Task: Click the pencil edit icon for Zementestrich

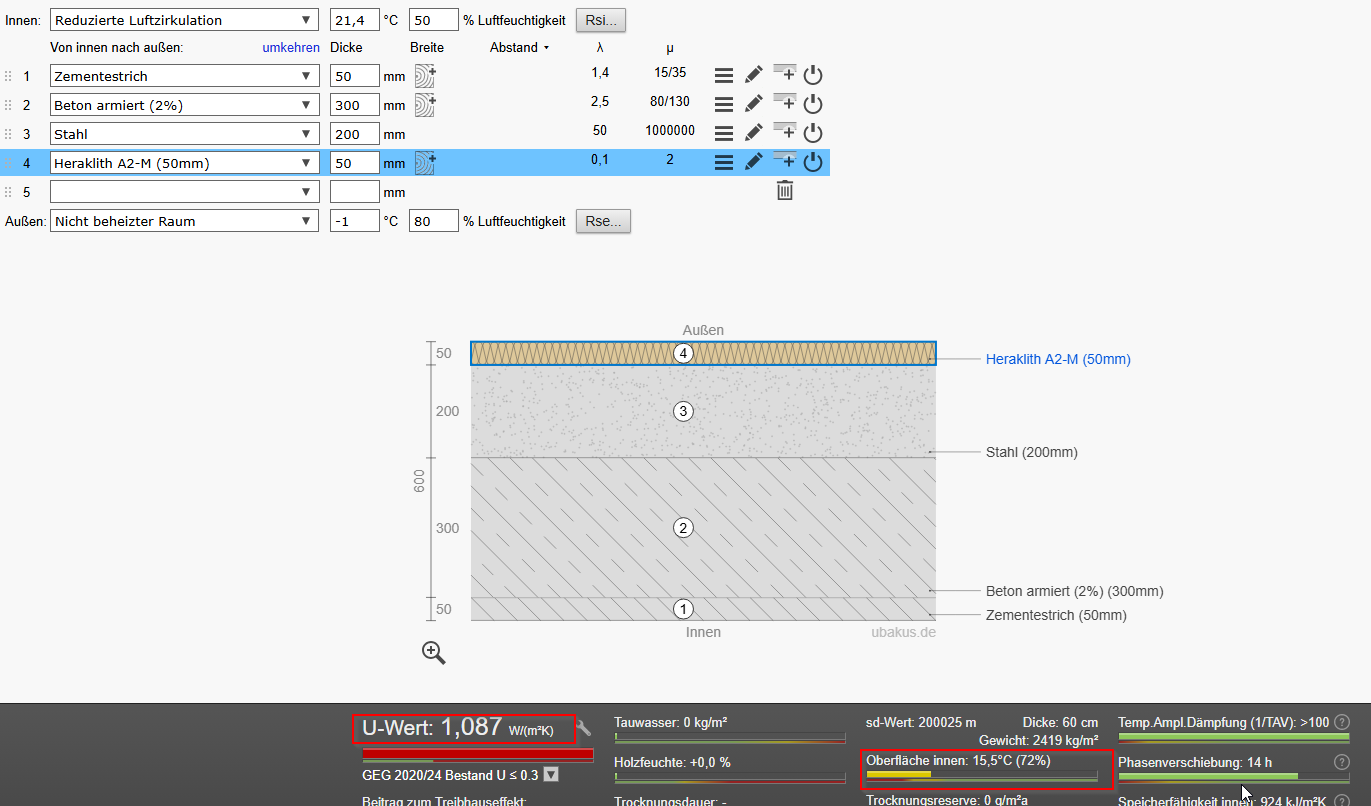Action: [x=754, y=76]
